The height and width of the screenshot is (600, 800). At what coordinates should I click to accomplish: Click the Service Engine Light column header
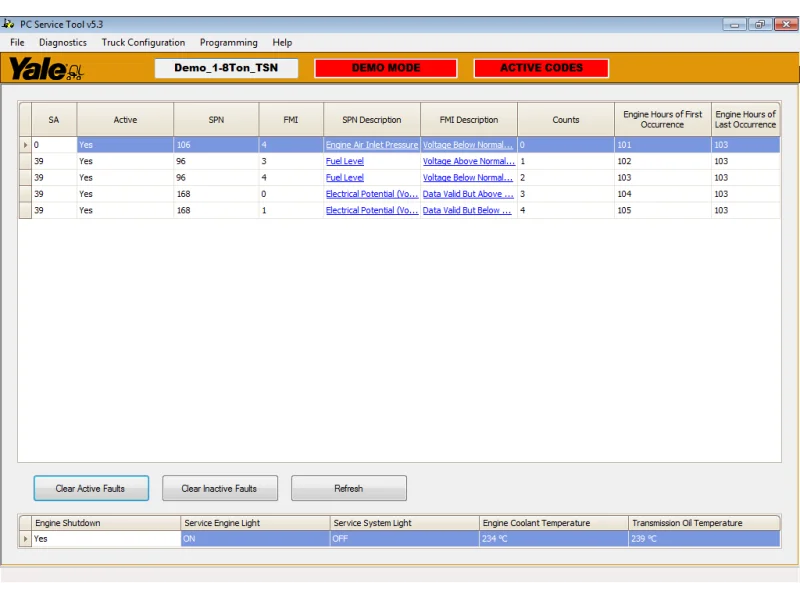(255, 523)
